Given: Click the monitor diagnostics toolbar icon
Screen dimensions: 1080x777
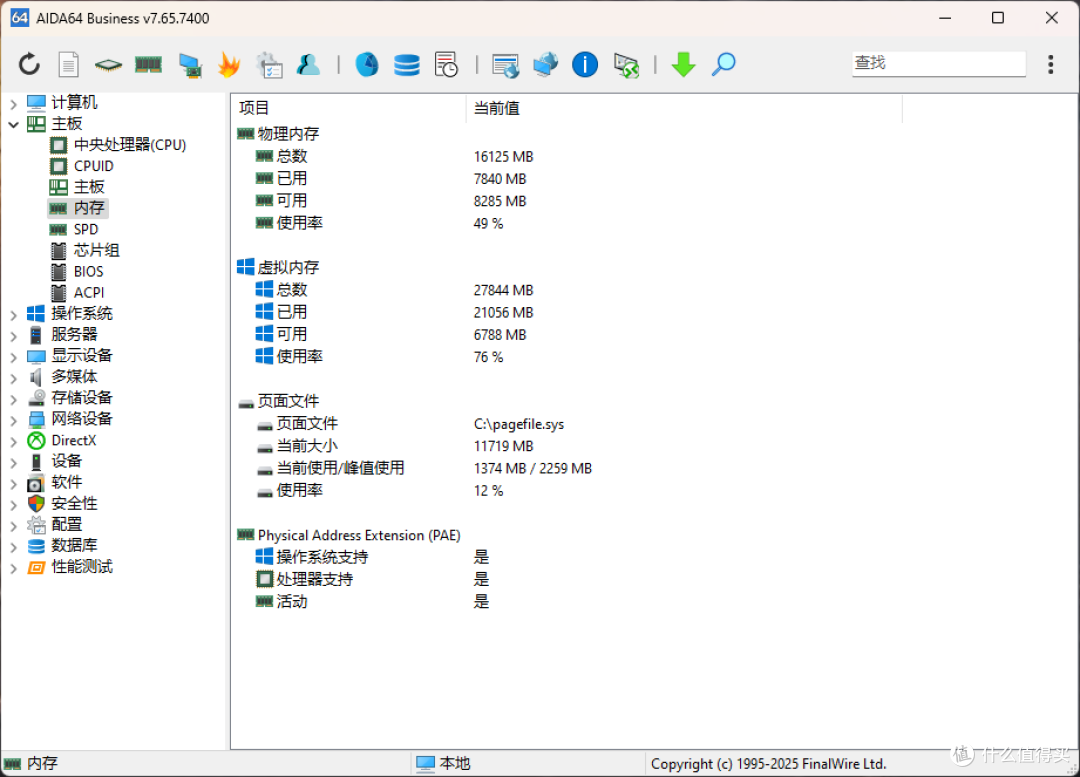Looking at the screenshot, I should pyautogui.click(x=189, y=65).
